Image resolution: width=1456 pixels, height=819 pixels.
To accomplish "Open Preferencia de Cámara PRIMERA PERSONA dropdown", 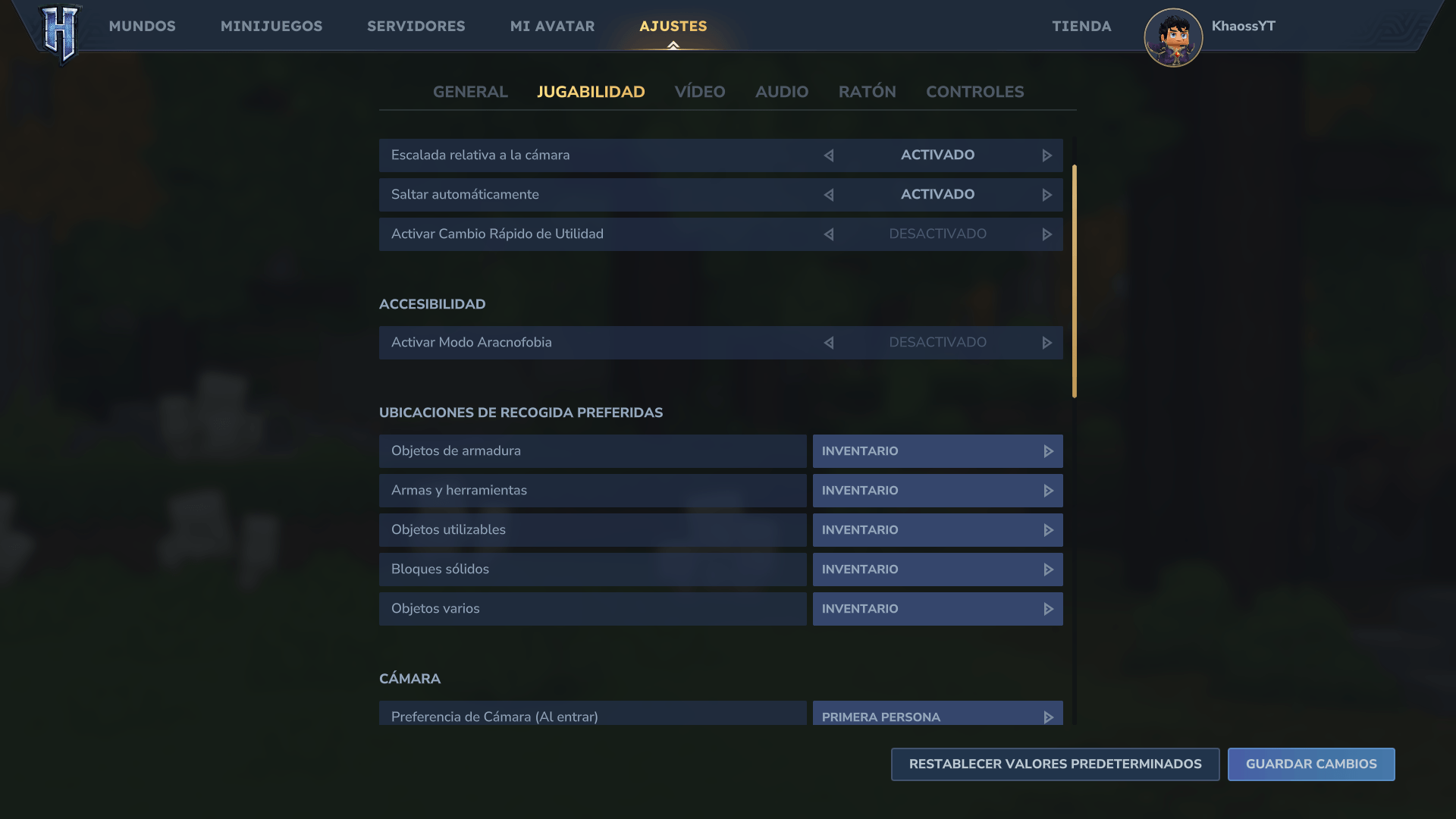I will [x=937, y=716].
